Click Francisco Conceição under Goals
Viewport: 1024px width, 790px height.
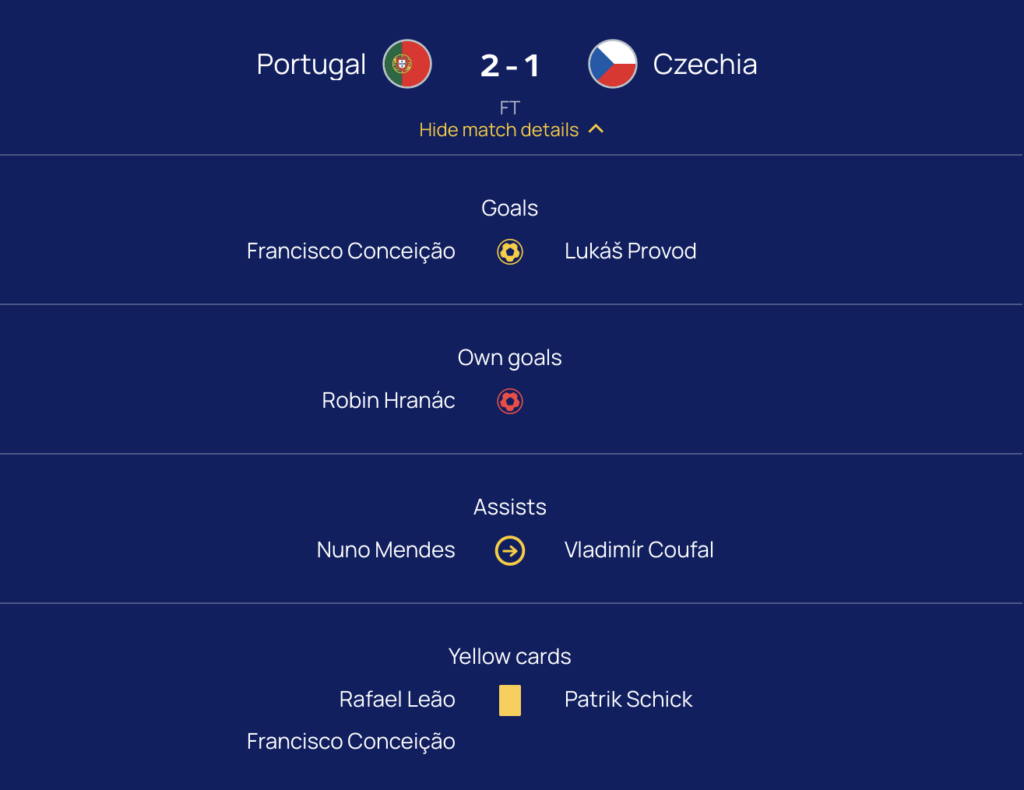coord(351,251)
